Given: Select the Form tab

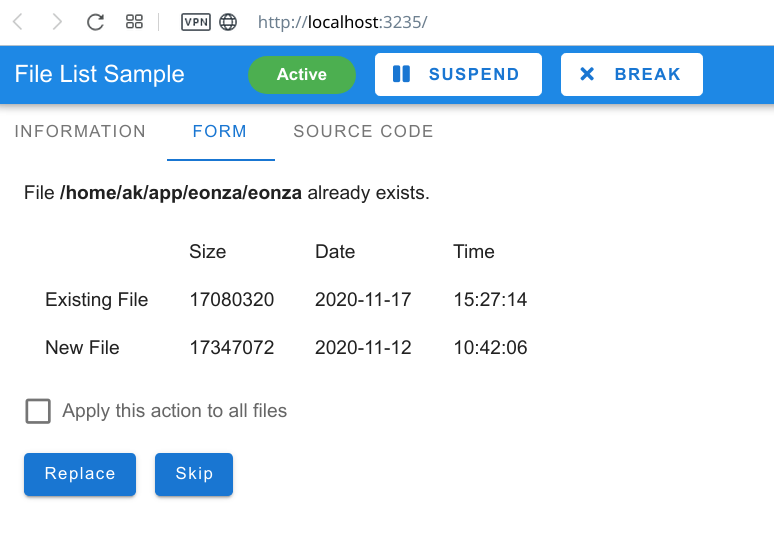Looking at the screenshot, I should pos(220,131).
